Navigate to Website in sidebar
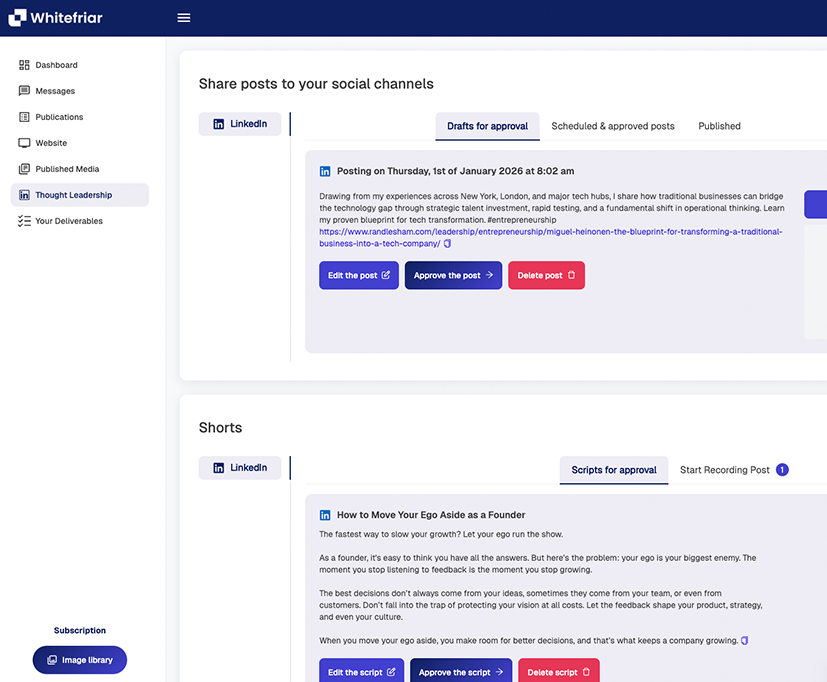The image size is (827, 682). [51, 143]
